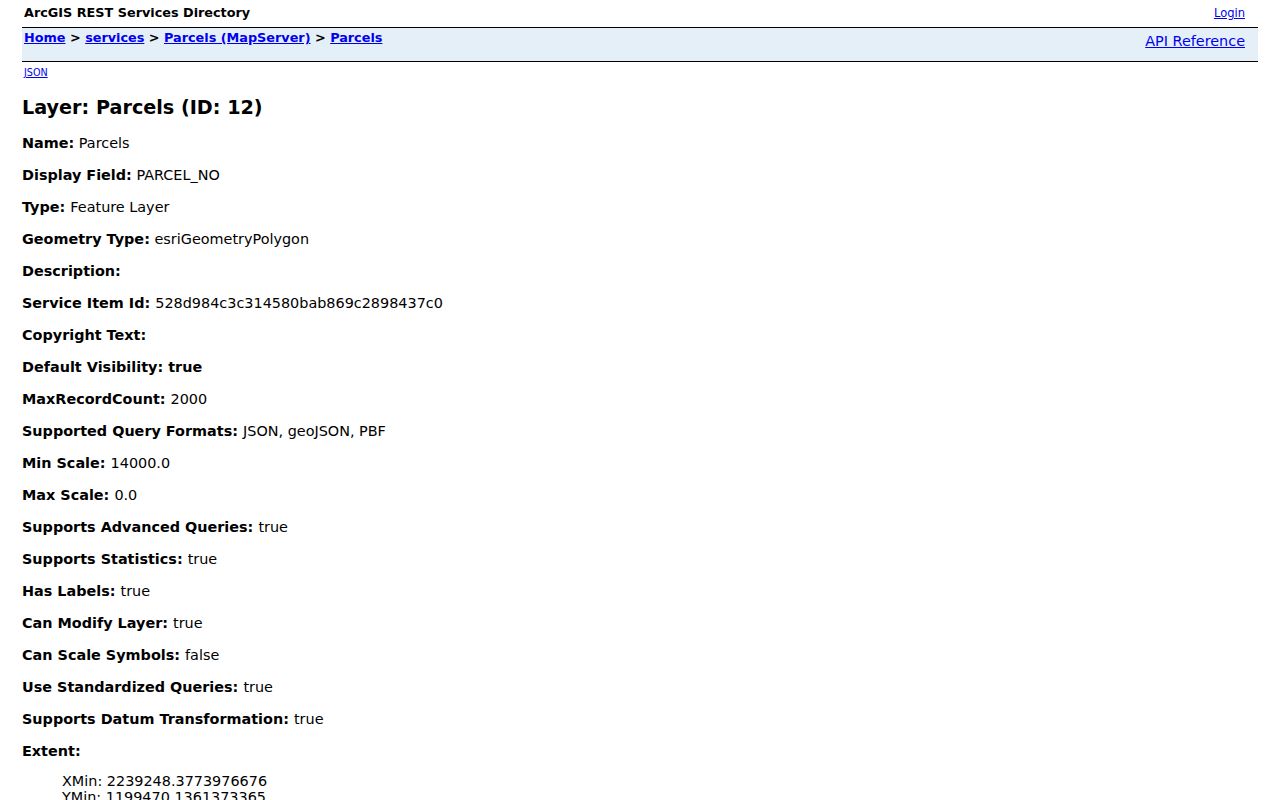Click the Layer: Parcels (ID: 12) heading
Image resolution: width=1280 pixels, height=800 pixels.
tap(142, 107)
